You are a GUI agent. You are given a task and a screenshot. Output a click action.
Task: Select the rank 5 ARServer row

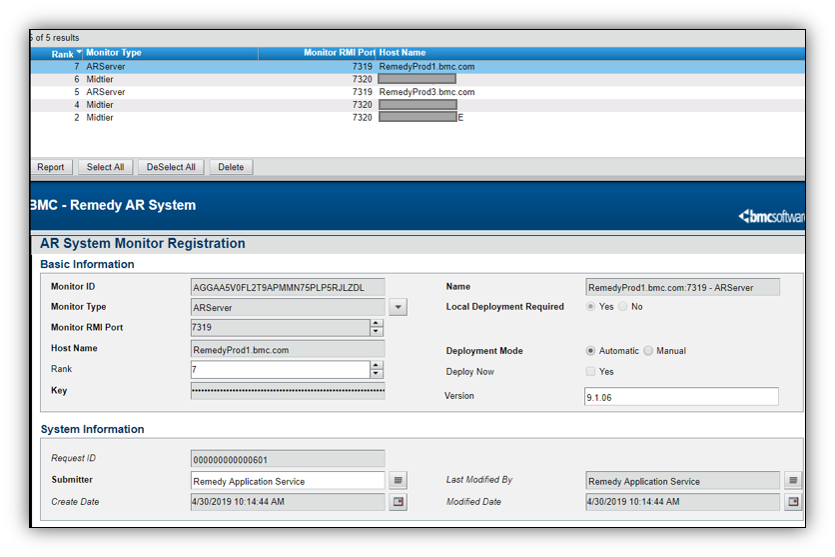click(x=418, y=92)
